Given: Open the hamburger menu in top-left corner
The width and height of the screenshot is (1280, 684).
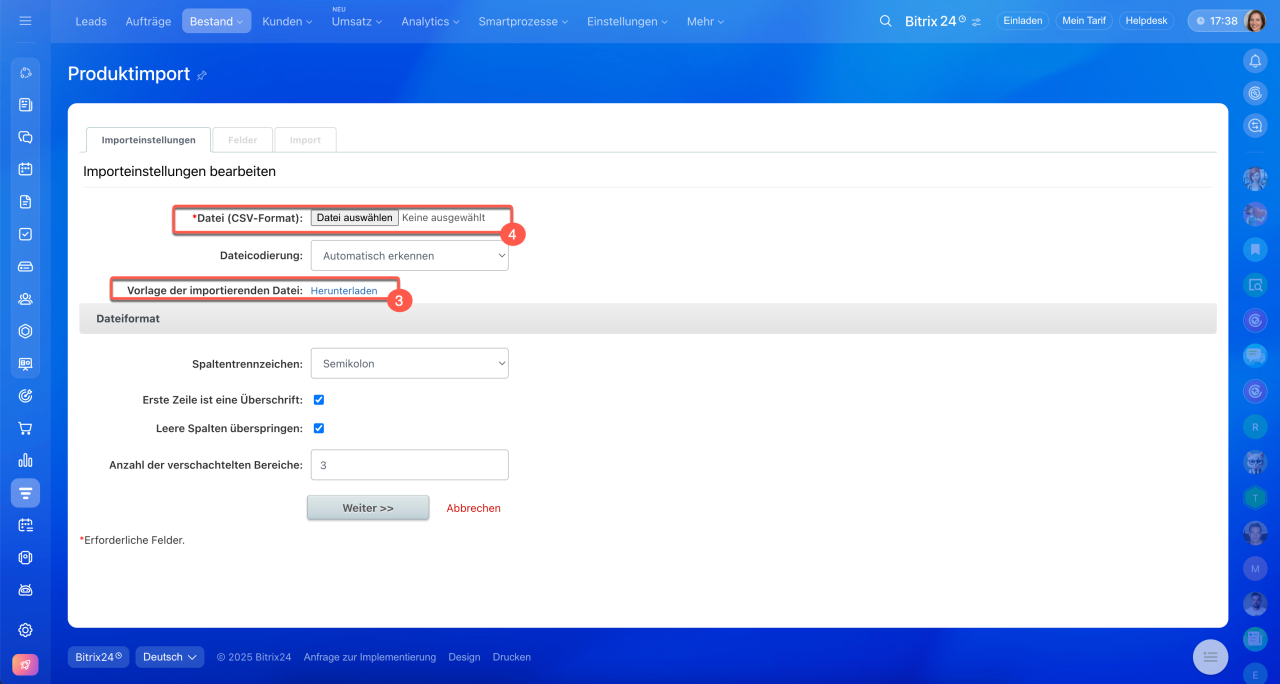Looking at the screenshot, I should tap(26, 21).
